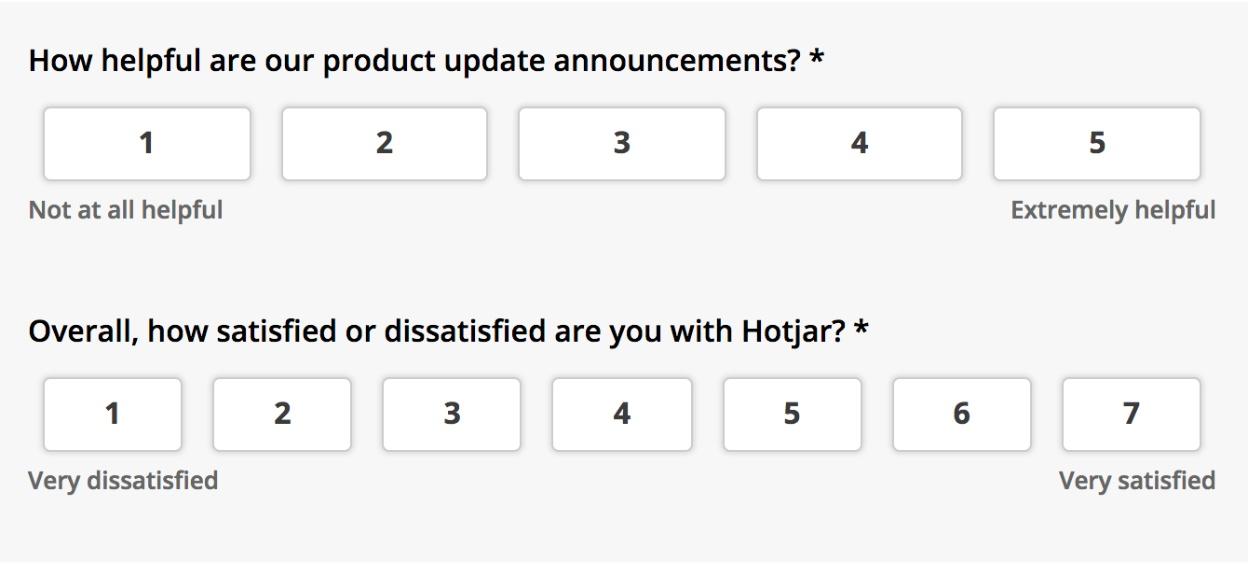Image resolution: width=1248 pixels, height=564 pixels.
Task: Click the required asterisk after 'Hotjar?'
Action: coord(861,328)
